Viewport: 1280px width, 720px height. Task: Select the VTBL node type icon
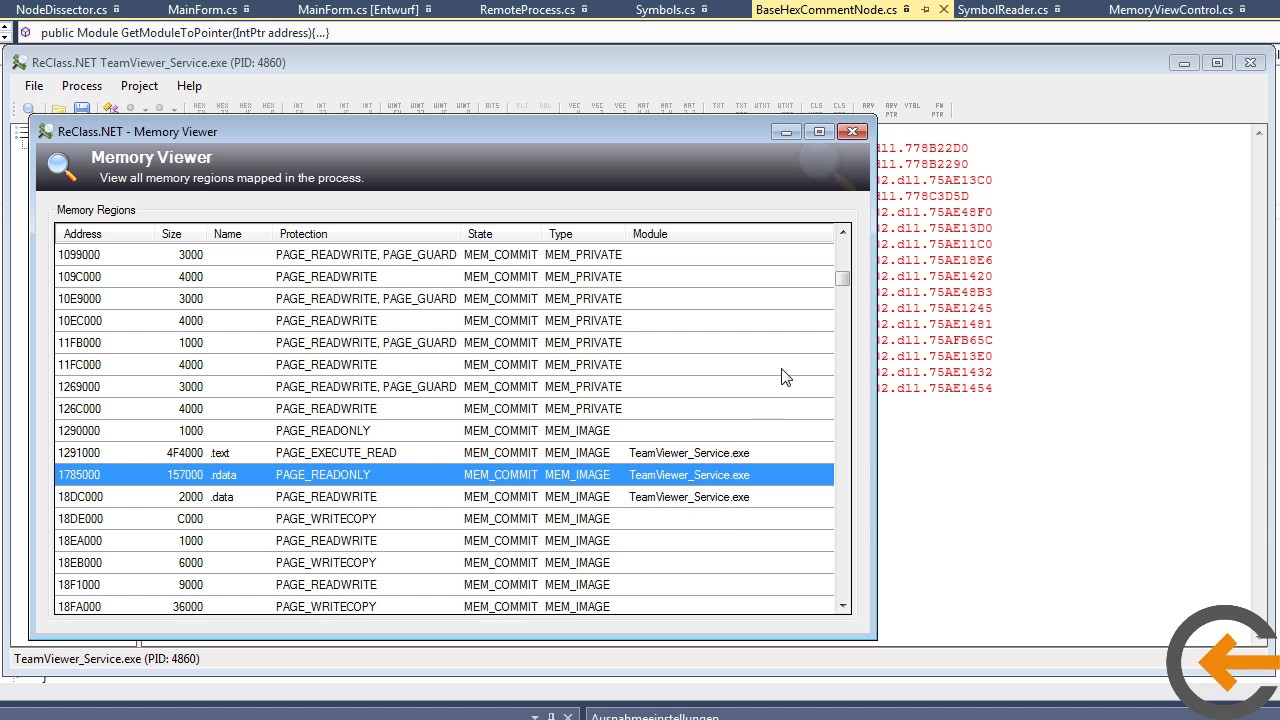click(x=912, y=108)
